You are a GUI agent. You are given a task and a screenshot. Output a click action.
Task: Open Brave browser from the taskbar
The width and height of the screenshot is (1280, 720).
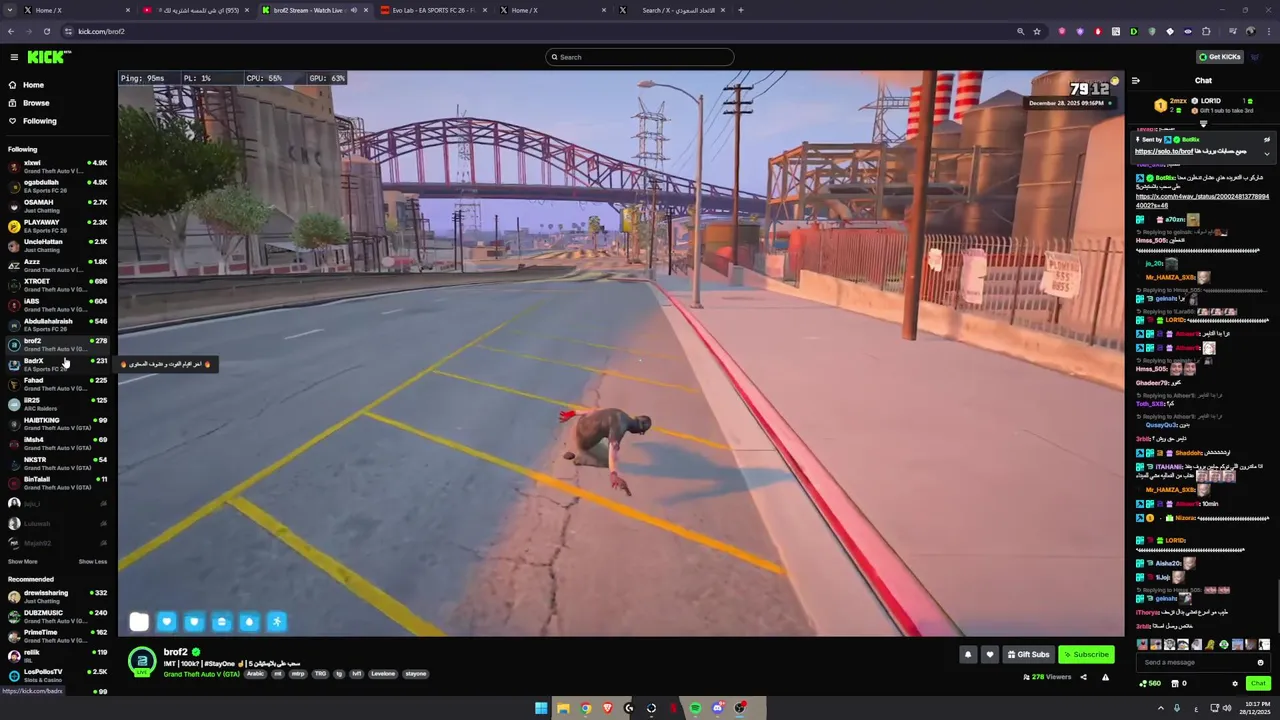point(607,708)
